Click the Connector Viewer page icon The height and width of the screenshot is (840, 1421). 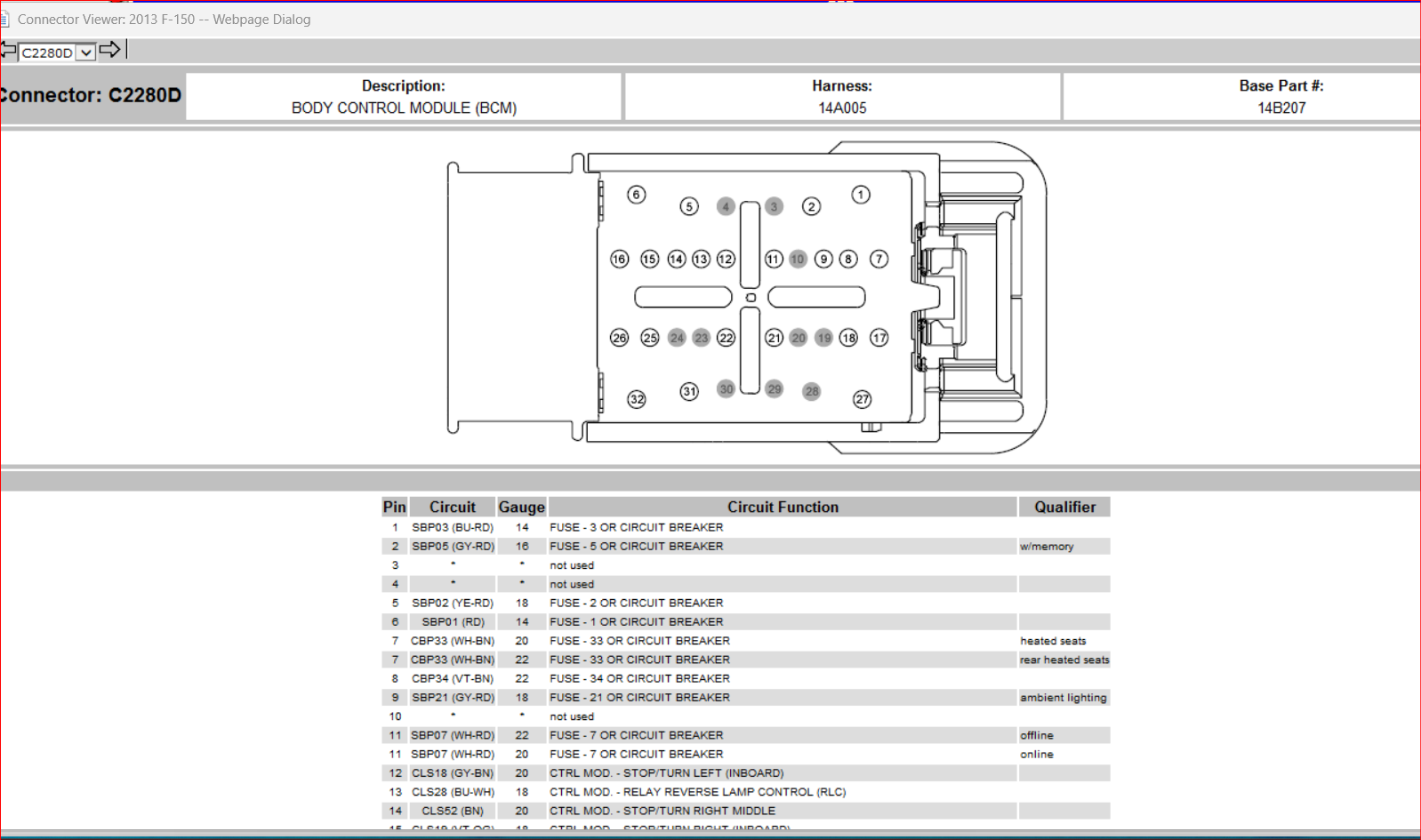click(x=4, y=20)
